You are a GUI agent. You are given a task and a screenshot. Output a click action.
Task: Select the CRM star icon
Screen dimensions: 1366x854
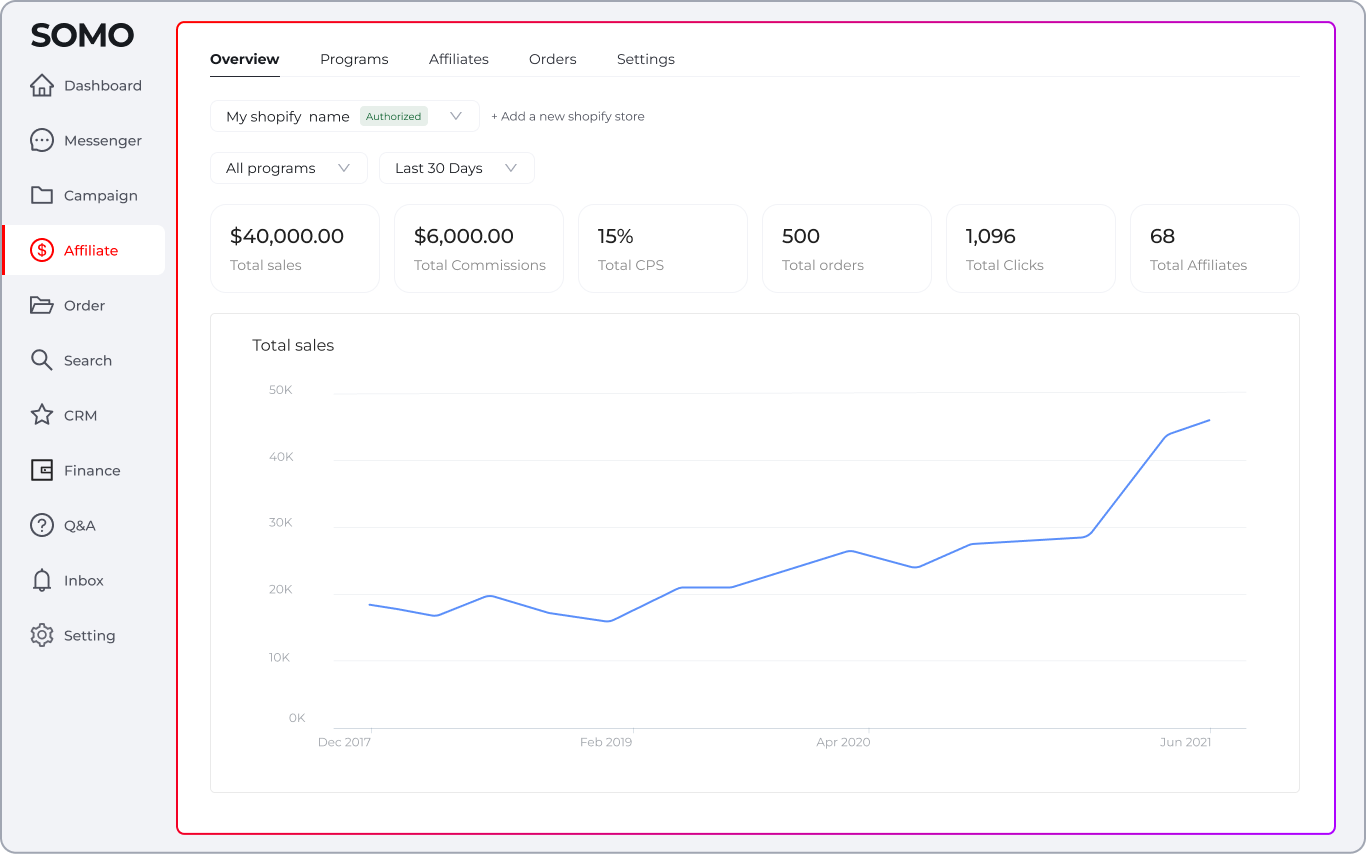(x=42, y=415)
